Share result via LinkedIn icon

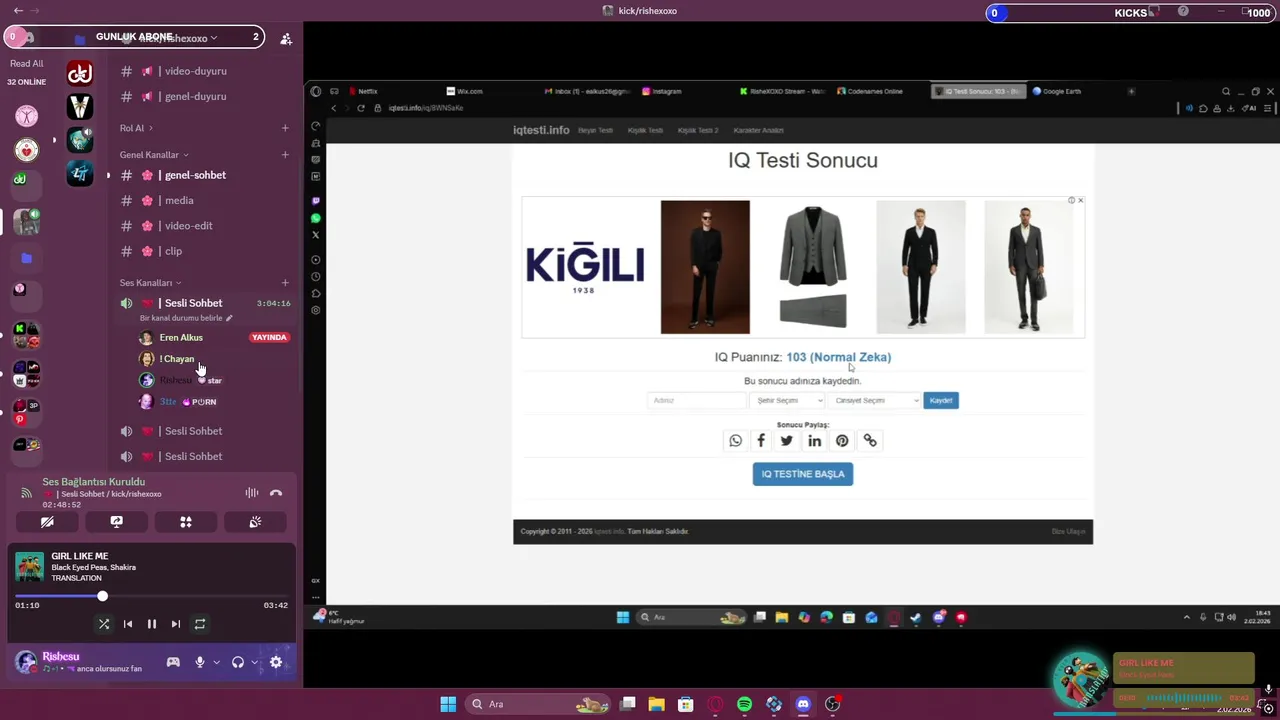815,441
